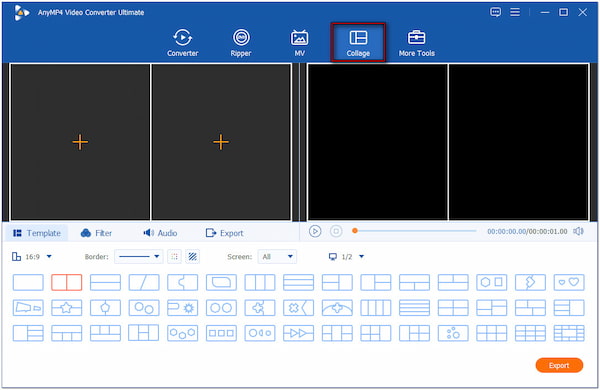Screen dimensions: 600x390
Task: Open the Converter module
Action: coord(183,43)
